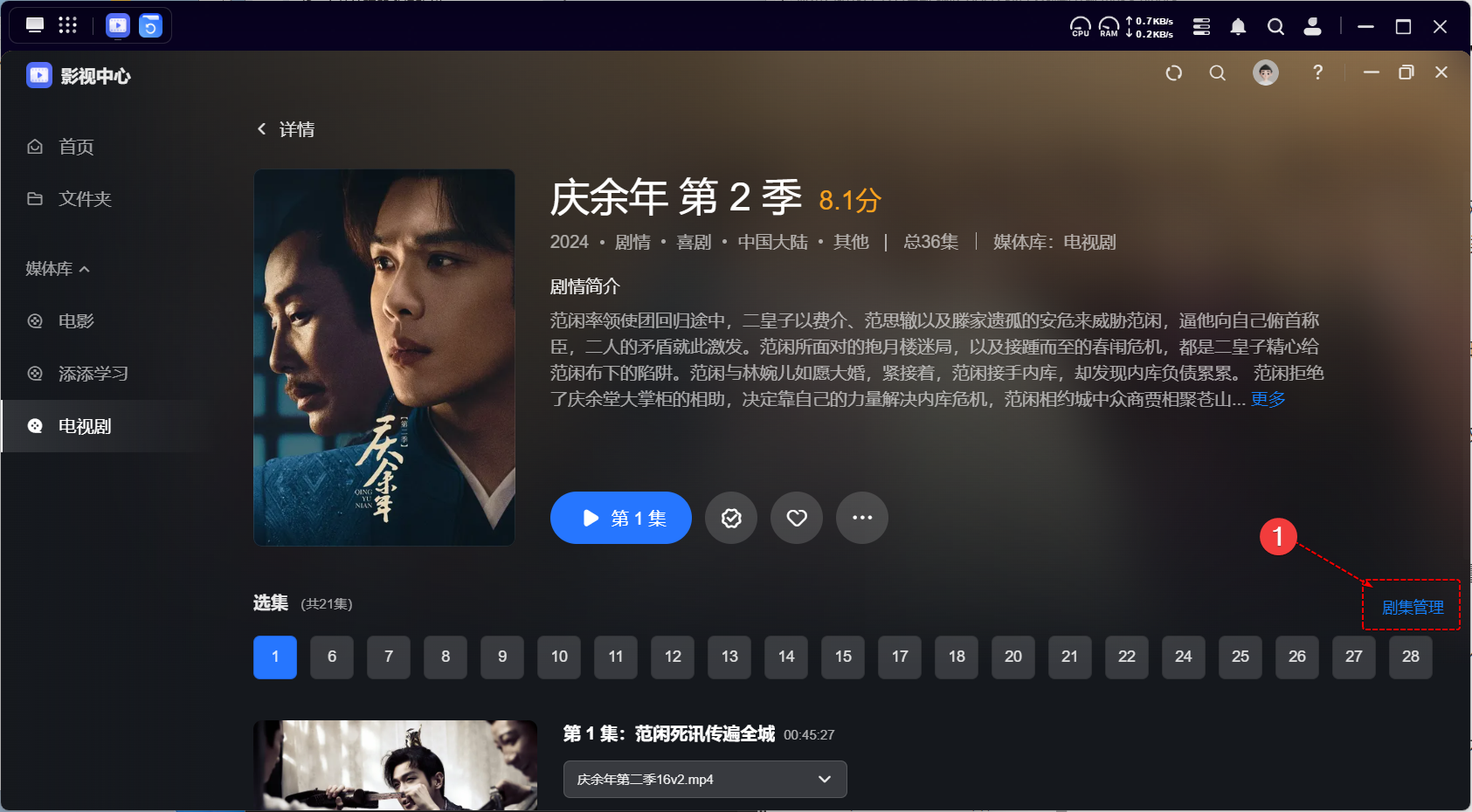
Task: Open the three-dots more options button
Action: point(862,518)
